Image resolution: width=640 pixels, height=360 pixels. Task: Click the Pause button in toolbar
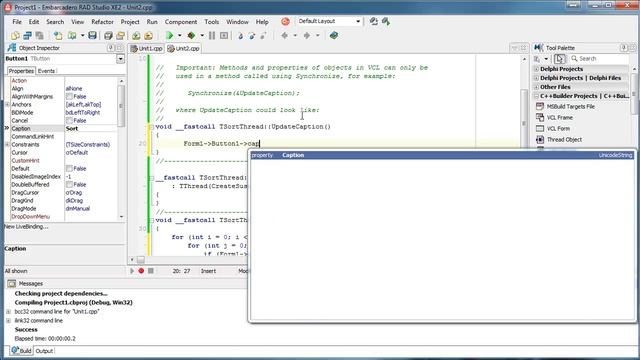pos(212,36)
